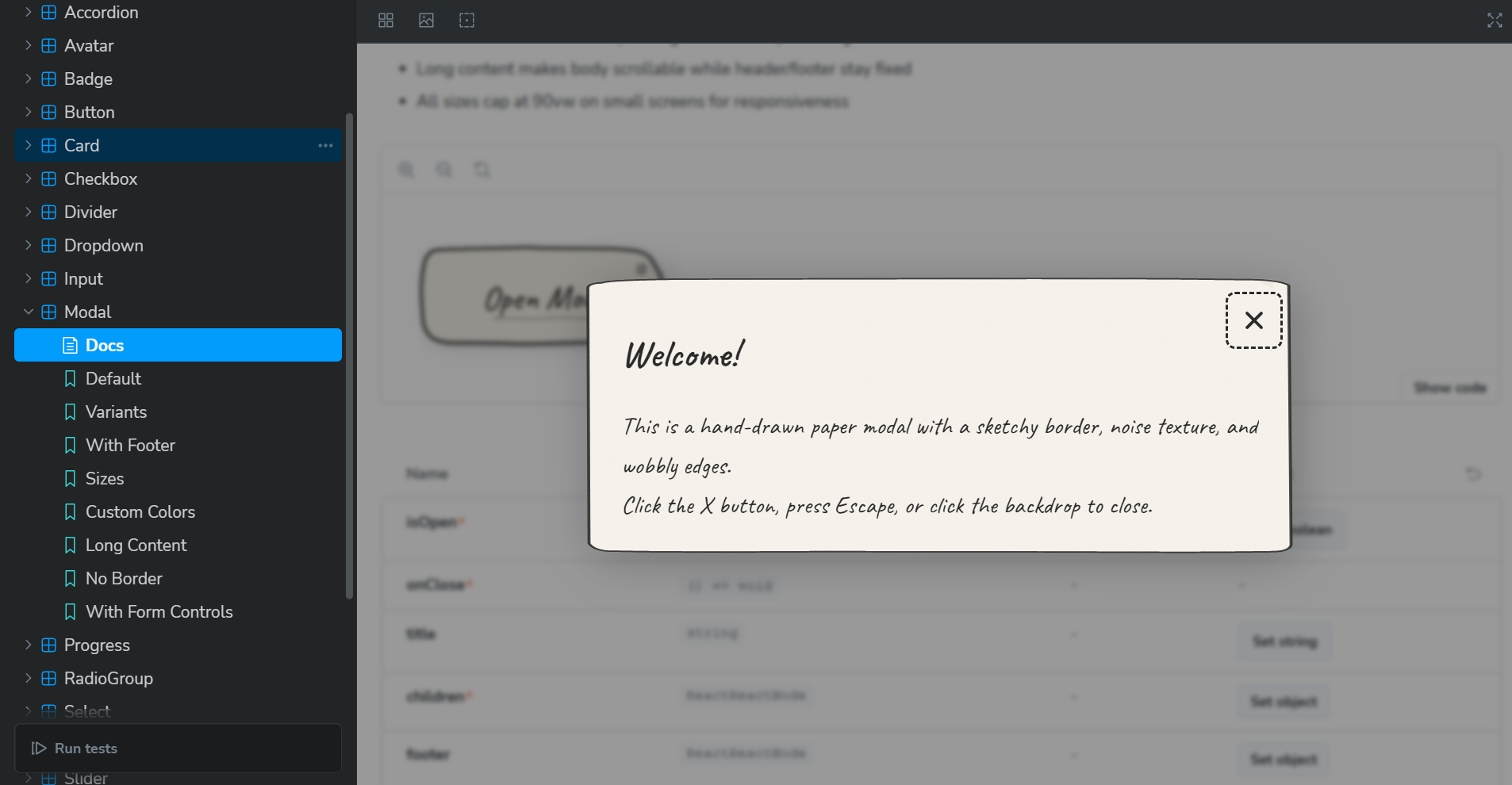
Task: Click the zoom out icon in preview
Action: [444, 170]
